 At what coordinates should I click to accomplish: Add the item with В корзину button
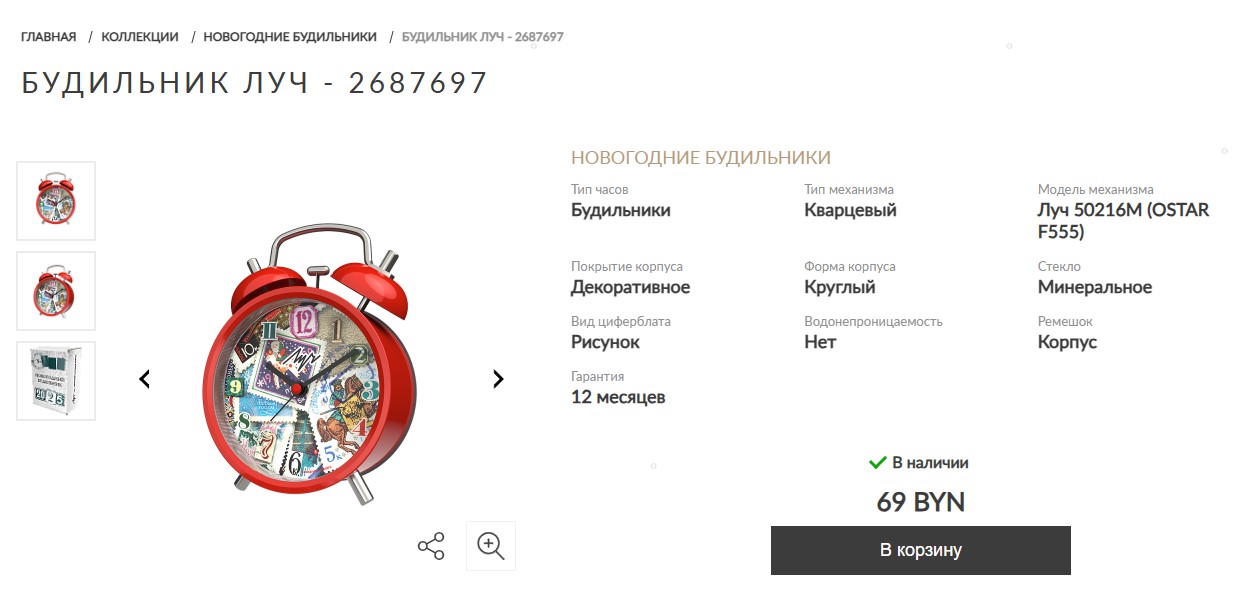pyautogui.click(x=921, y=550)
